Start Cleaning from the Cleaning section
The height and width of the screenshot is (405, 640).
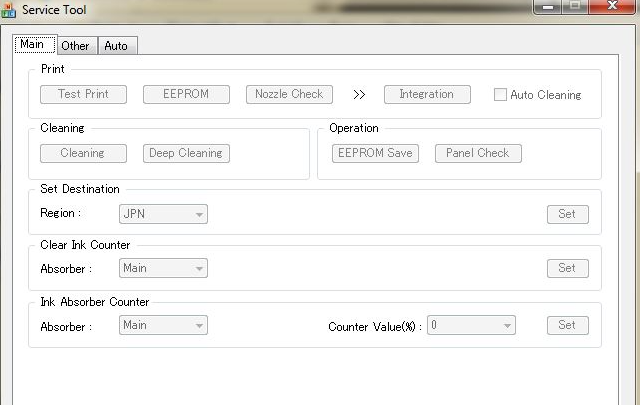pos(83,153)
